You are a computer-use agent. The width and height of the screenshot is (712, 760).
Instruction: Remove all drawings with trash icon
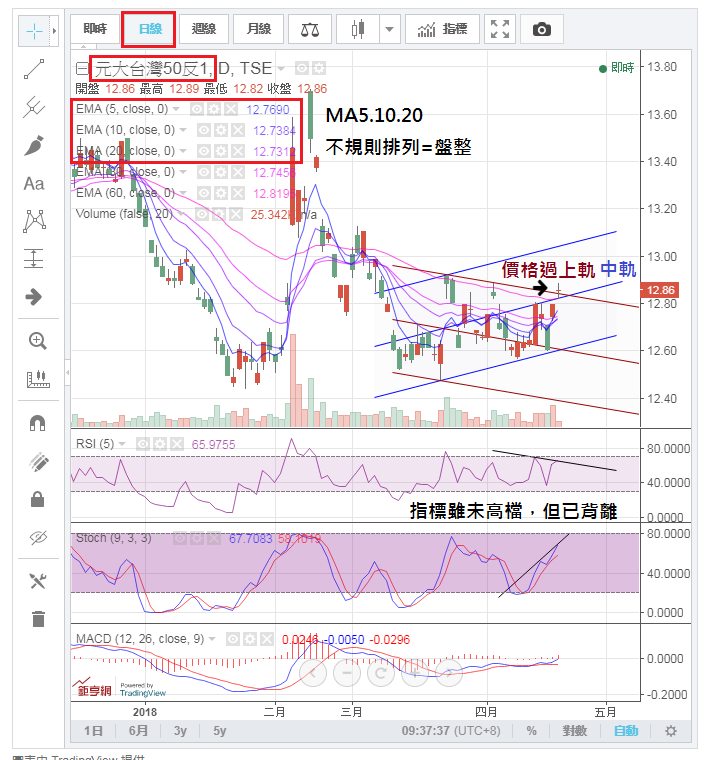click(38, 618)
